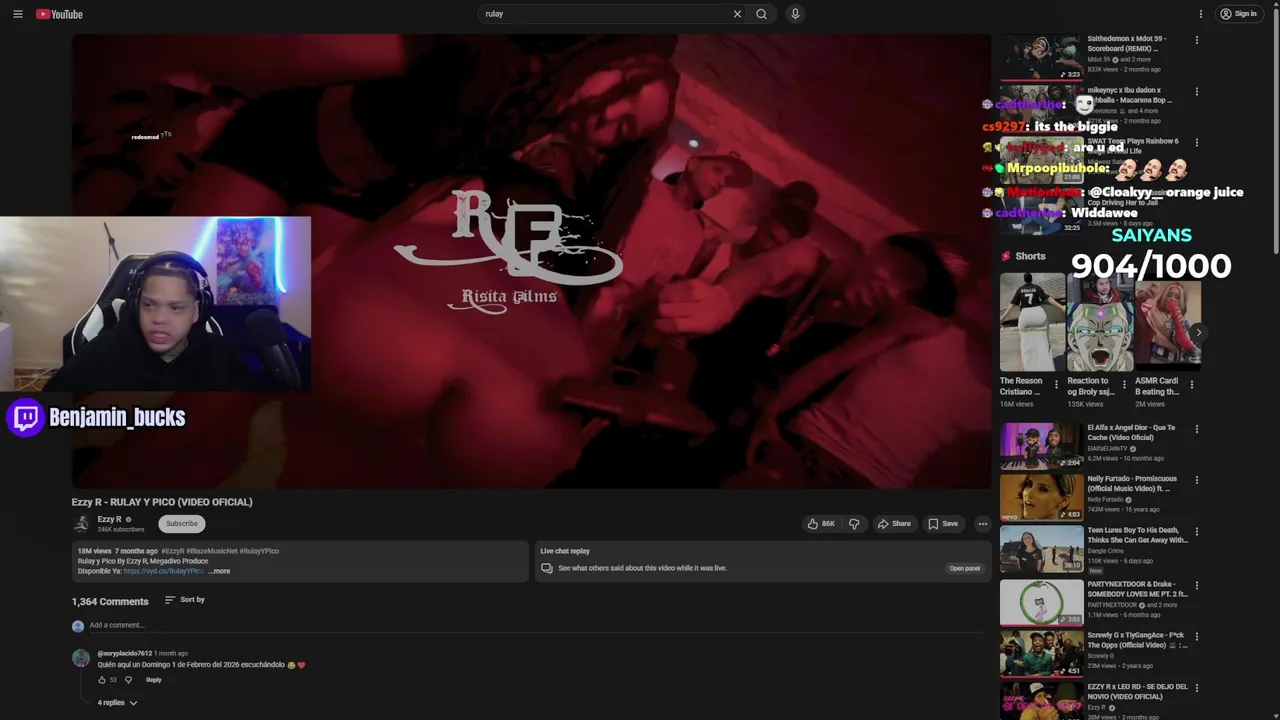Click the #EzzyR hashtag
Image resolution: width=1280 pixels, height=720 pixels.
click(x=173, y=551)
